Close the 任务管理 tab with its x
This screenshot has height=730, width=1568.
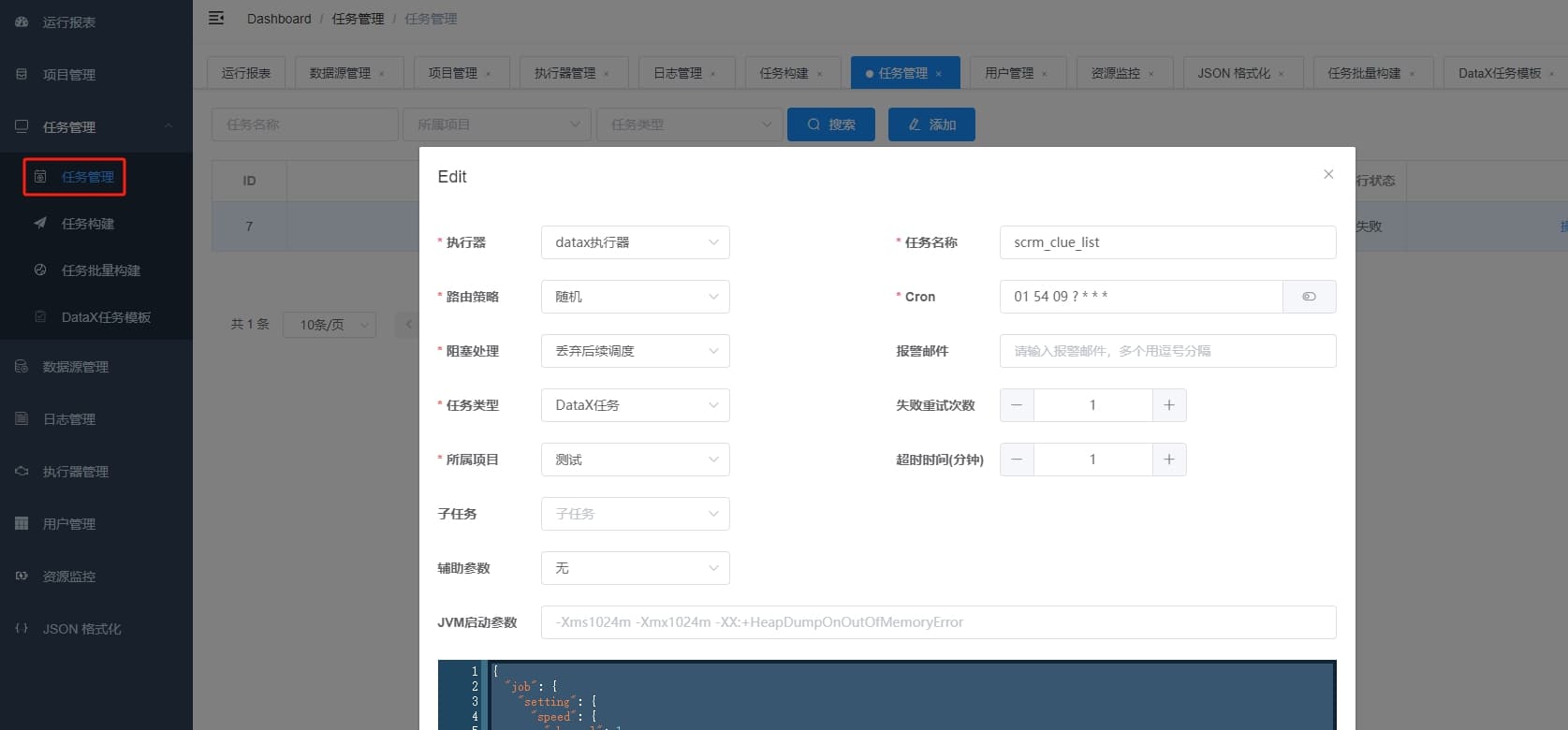coord(939,74)
